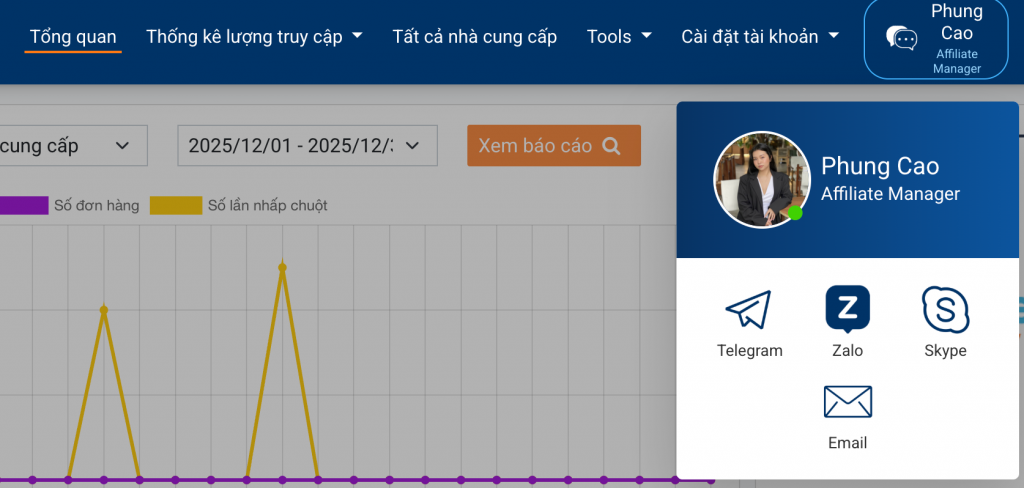Expand the Tools dropdown menu
1024x488 pixels.
(x=619, y=37)
